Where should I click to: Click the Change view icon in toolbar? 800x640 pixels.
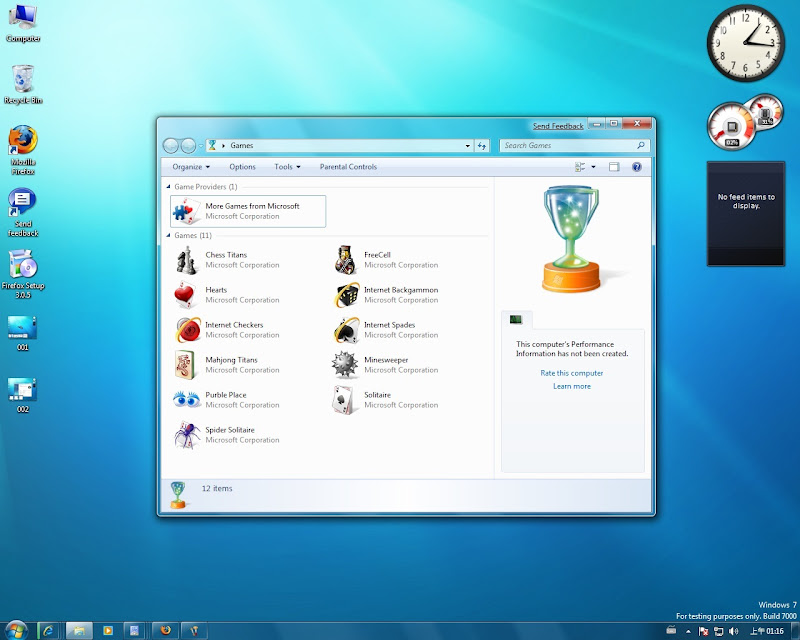tap(580, 167)
